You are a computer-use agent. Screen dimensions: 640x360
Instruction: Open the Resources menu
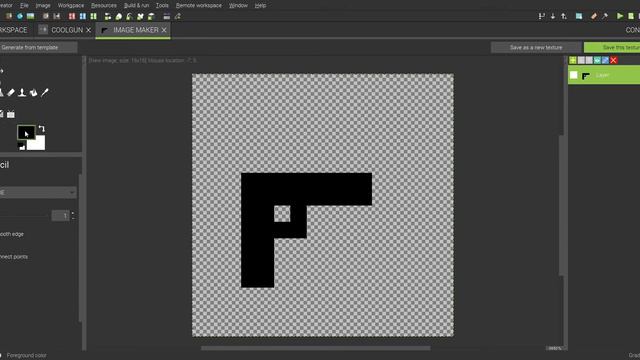click(104, 5)
